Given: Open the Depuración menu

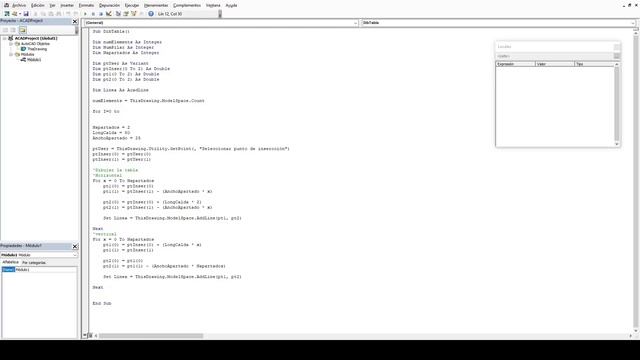Looking at the screenshot, I should (109, 5).
